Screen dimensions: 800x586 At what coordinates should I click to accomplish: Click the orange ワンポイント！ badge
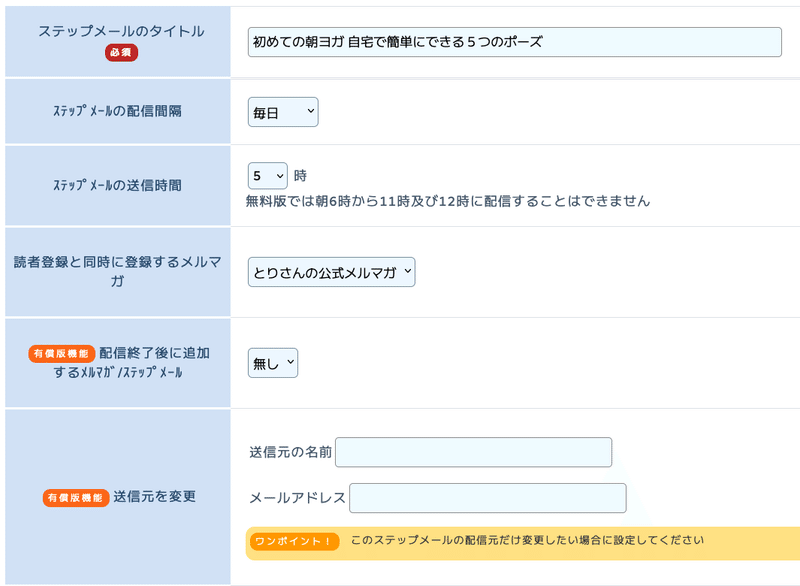tap(294, 541)
